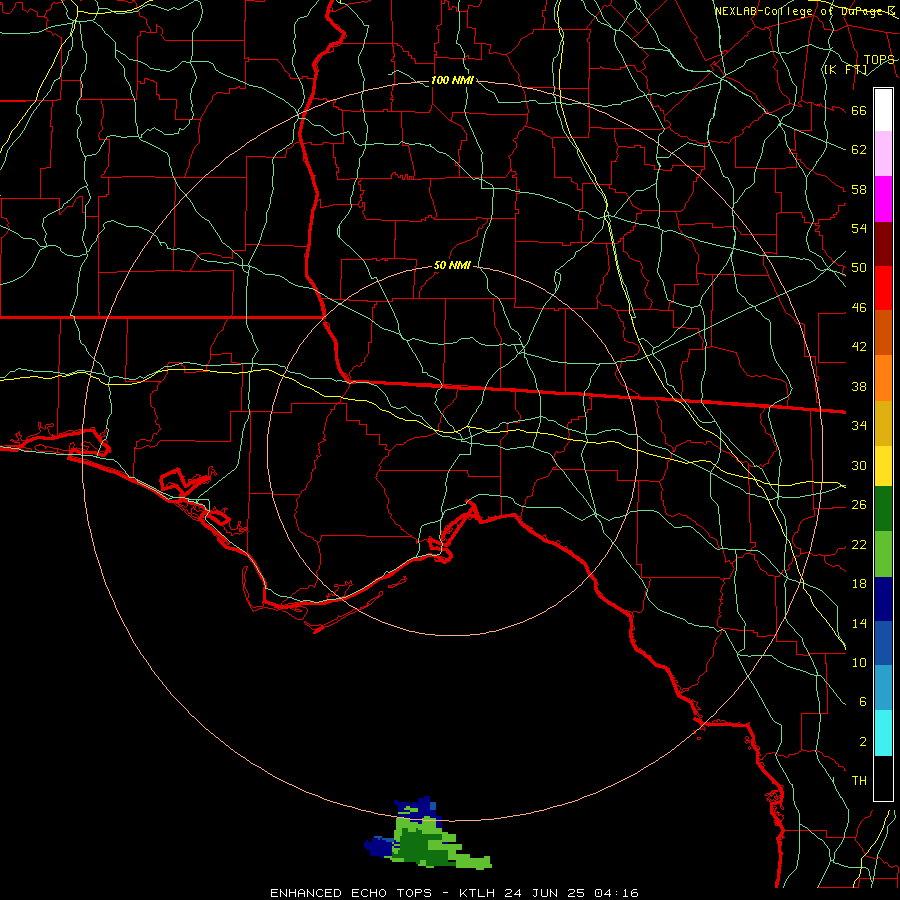Click the 54 scale value
The image size is (900, 900).
click(859, 228)
